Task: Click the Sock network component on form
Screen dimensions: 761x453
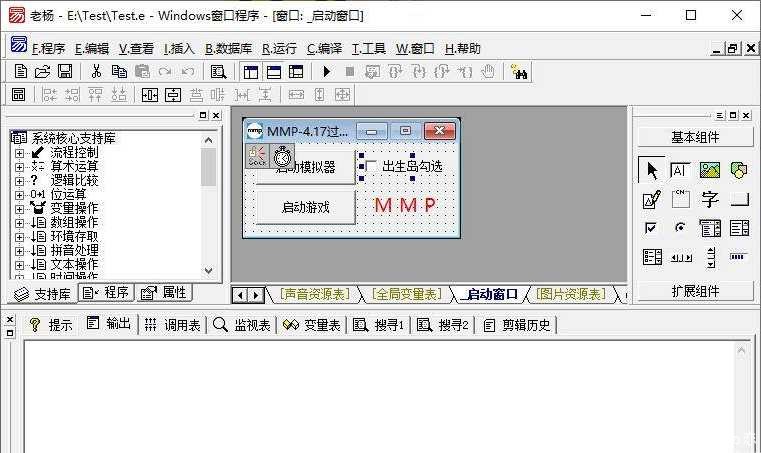Action: (257, 156)
